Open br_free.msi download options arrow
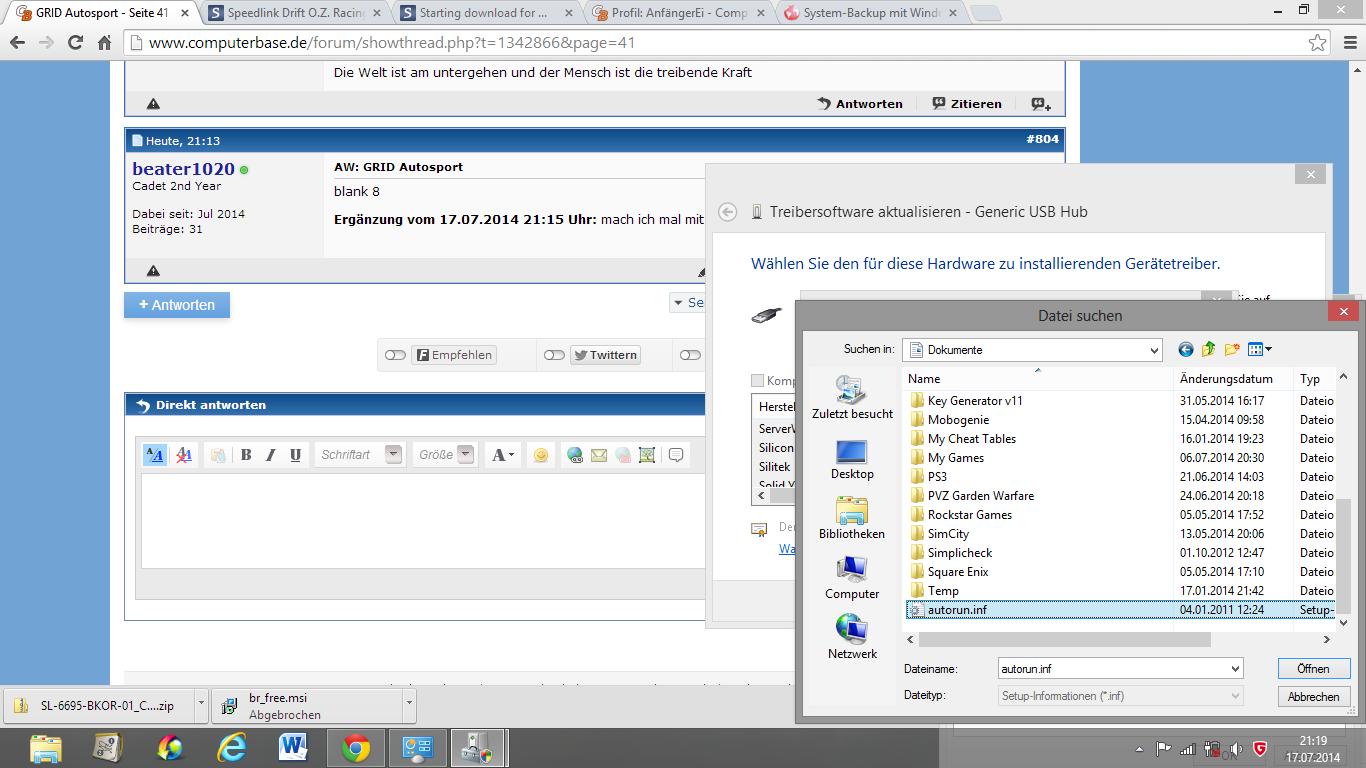1366x768 pixels. tap(409, 705)
